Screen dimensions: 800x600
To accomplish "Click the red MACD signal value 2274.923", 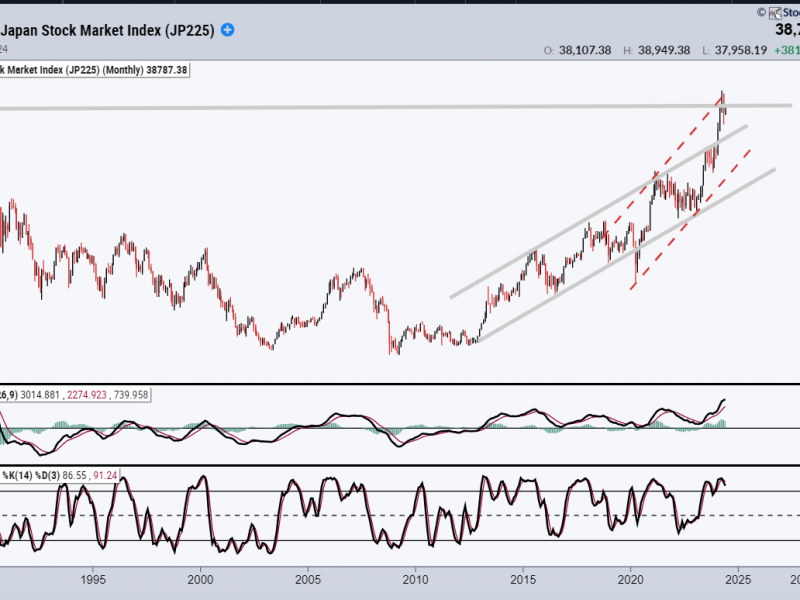I will 87,395.
